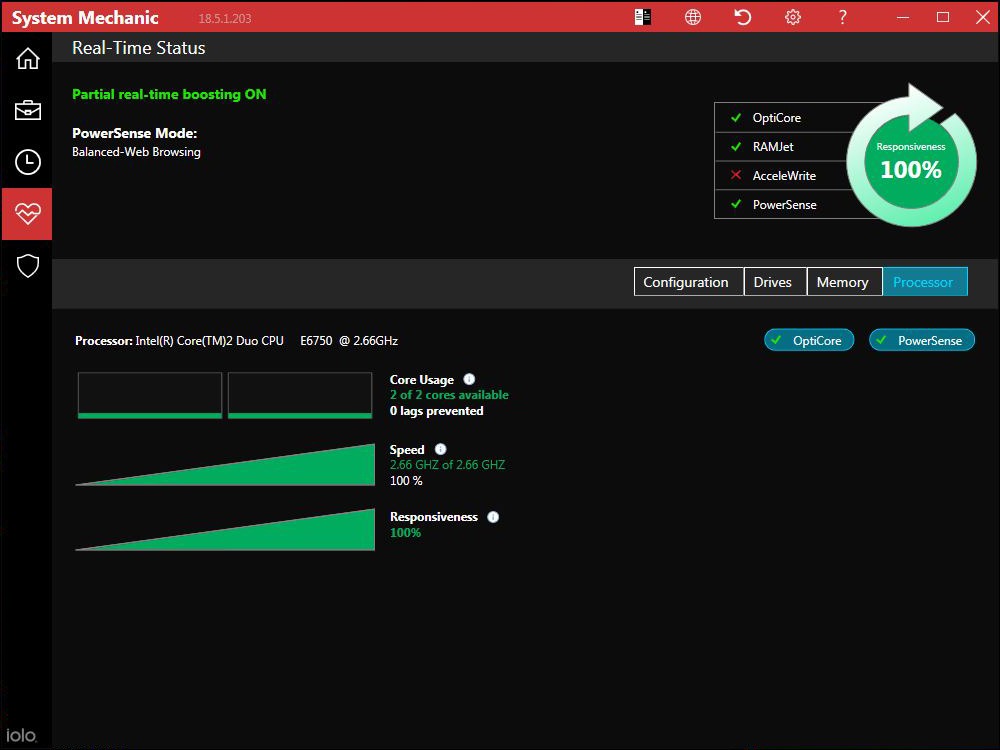Click the globe language icon
The height and width of the screenshot is (750, 1000).
[x=693, y=17]
